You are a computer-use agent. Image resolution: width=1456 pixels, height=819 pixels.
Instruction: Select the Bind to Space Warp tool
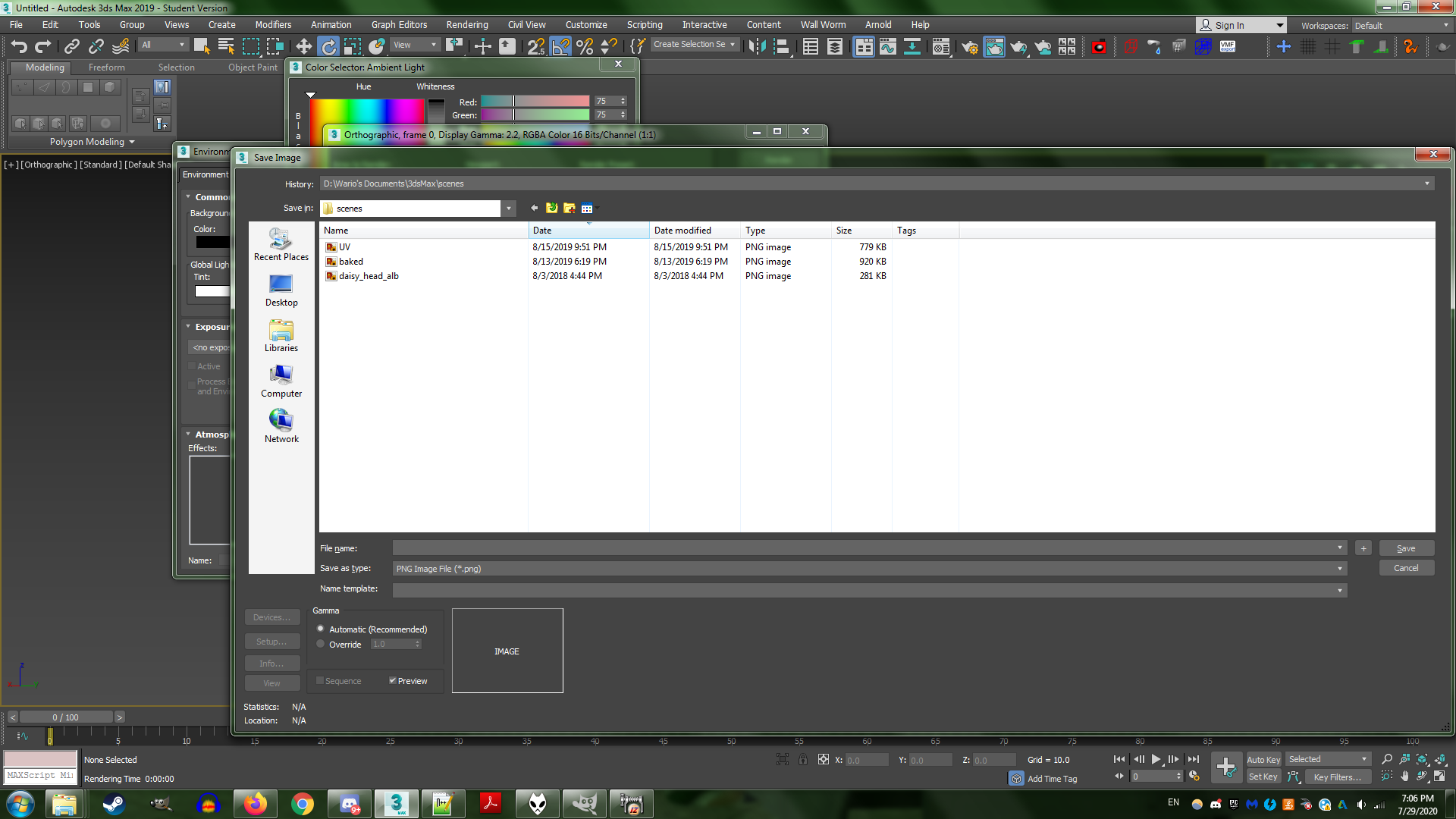[x=121, y=46]
